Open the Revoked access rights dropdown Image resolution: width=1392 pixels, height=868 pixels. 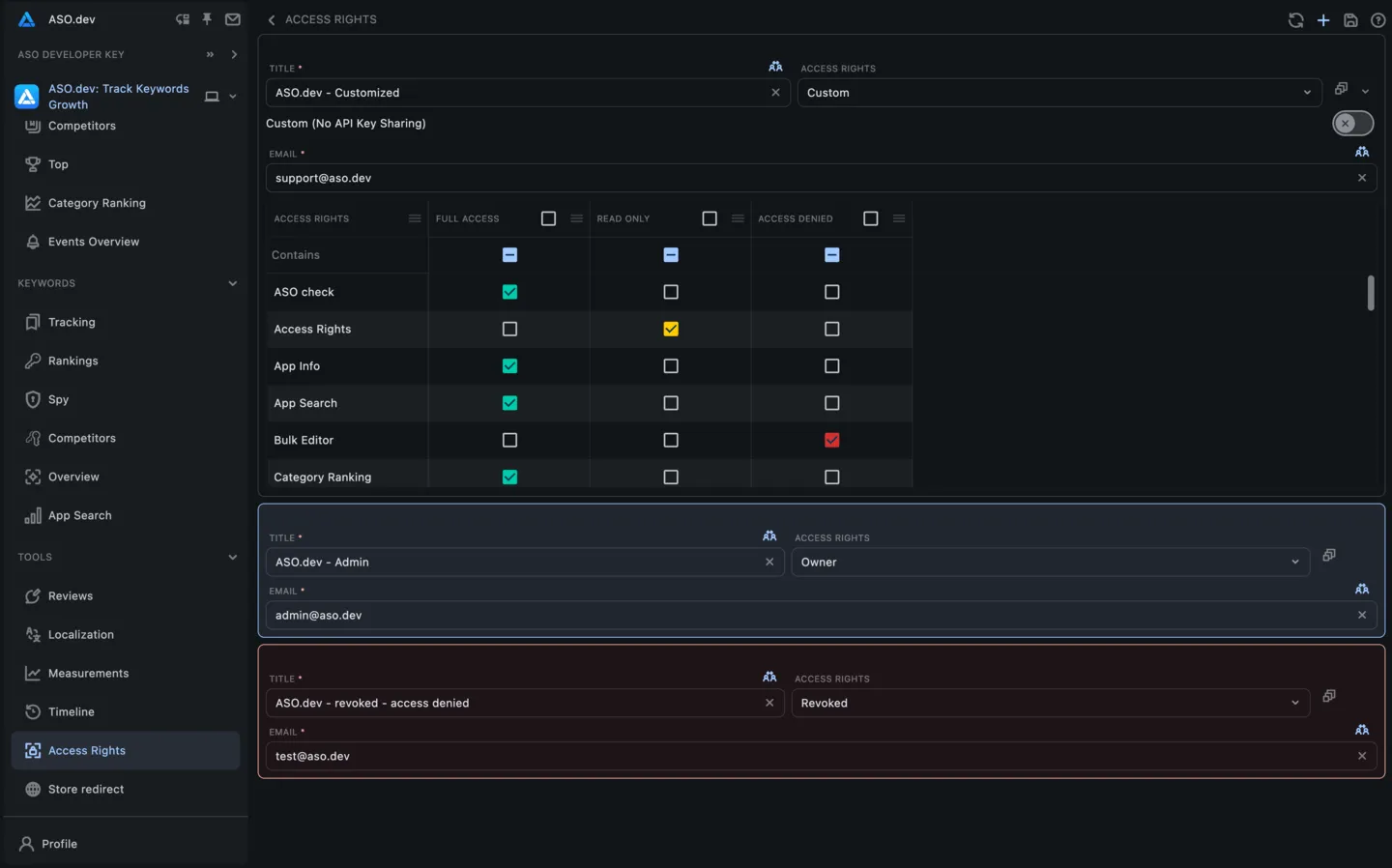1050,703
